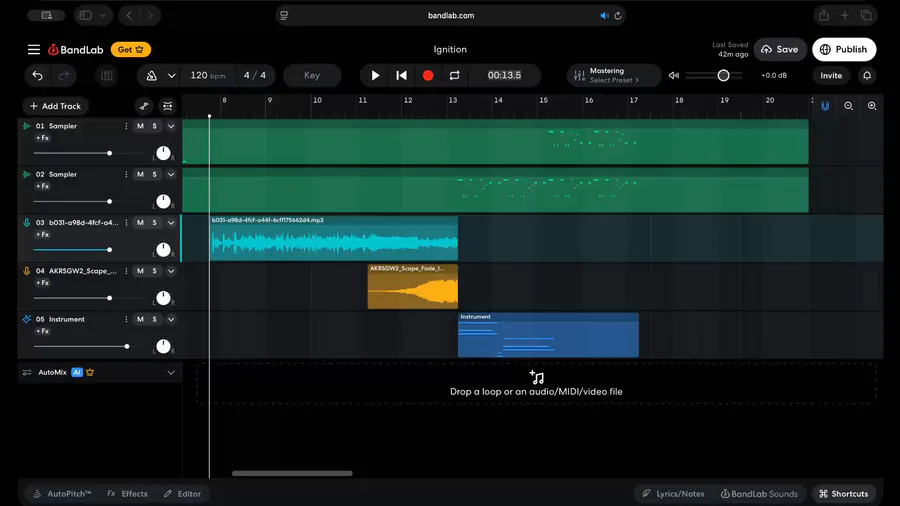
Task: Click the track 05 instrument icon
Action: pyautogui.click(x=26, y=320)
